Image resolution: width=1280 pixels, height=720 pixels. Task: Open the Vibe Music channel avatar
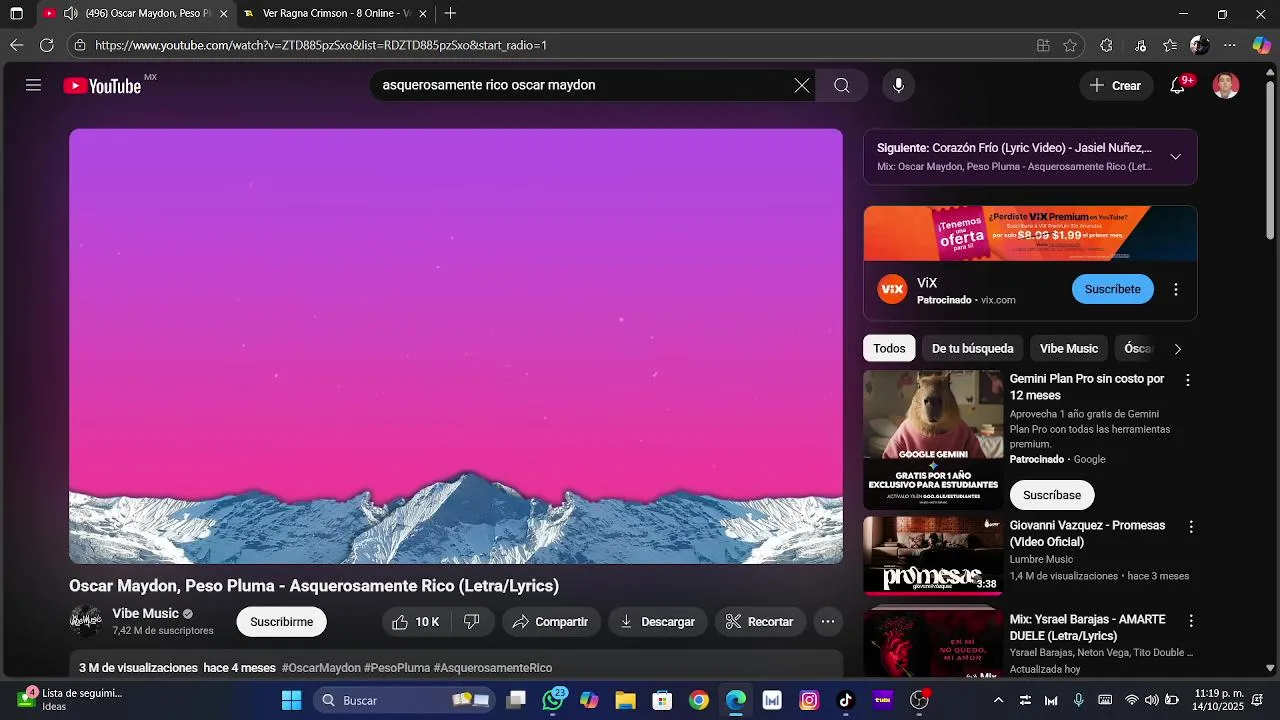point(86,621)
